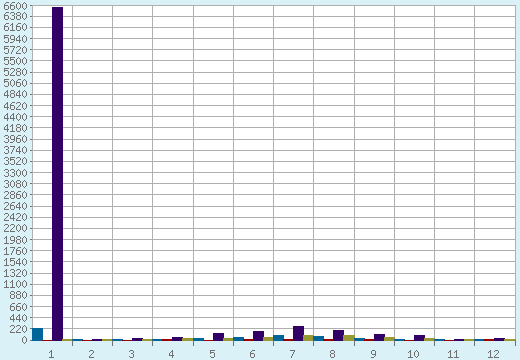Select the blue bar in month 7

tap(278, 338)
